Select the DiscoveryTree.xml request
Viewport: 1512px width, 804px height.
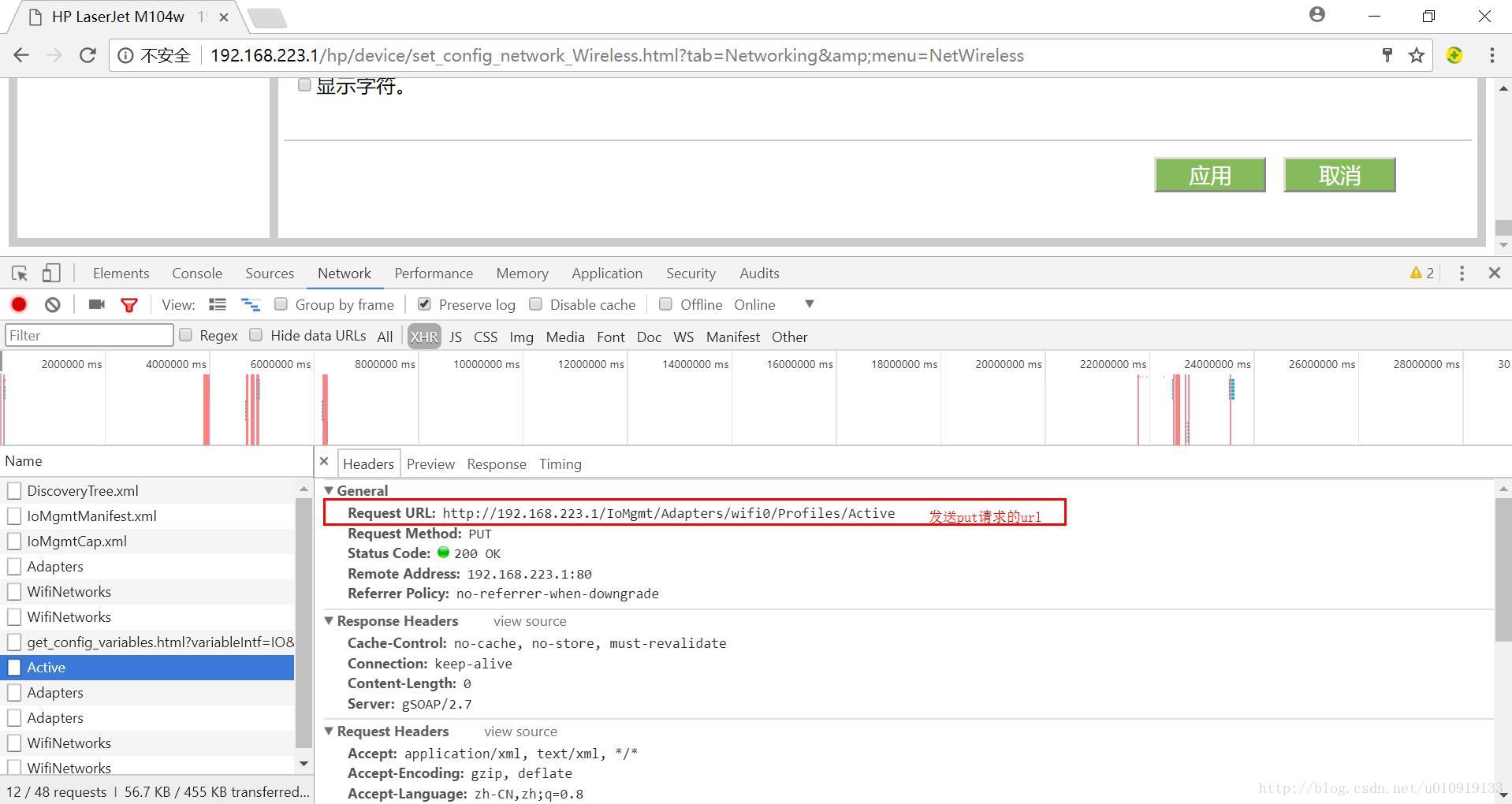click(x=147, y=490)
